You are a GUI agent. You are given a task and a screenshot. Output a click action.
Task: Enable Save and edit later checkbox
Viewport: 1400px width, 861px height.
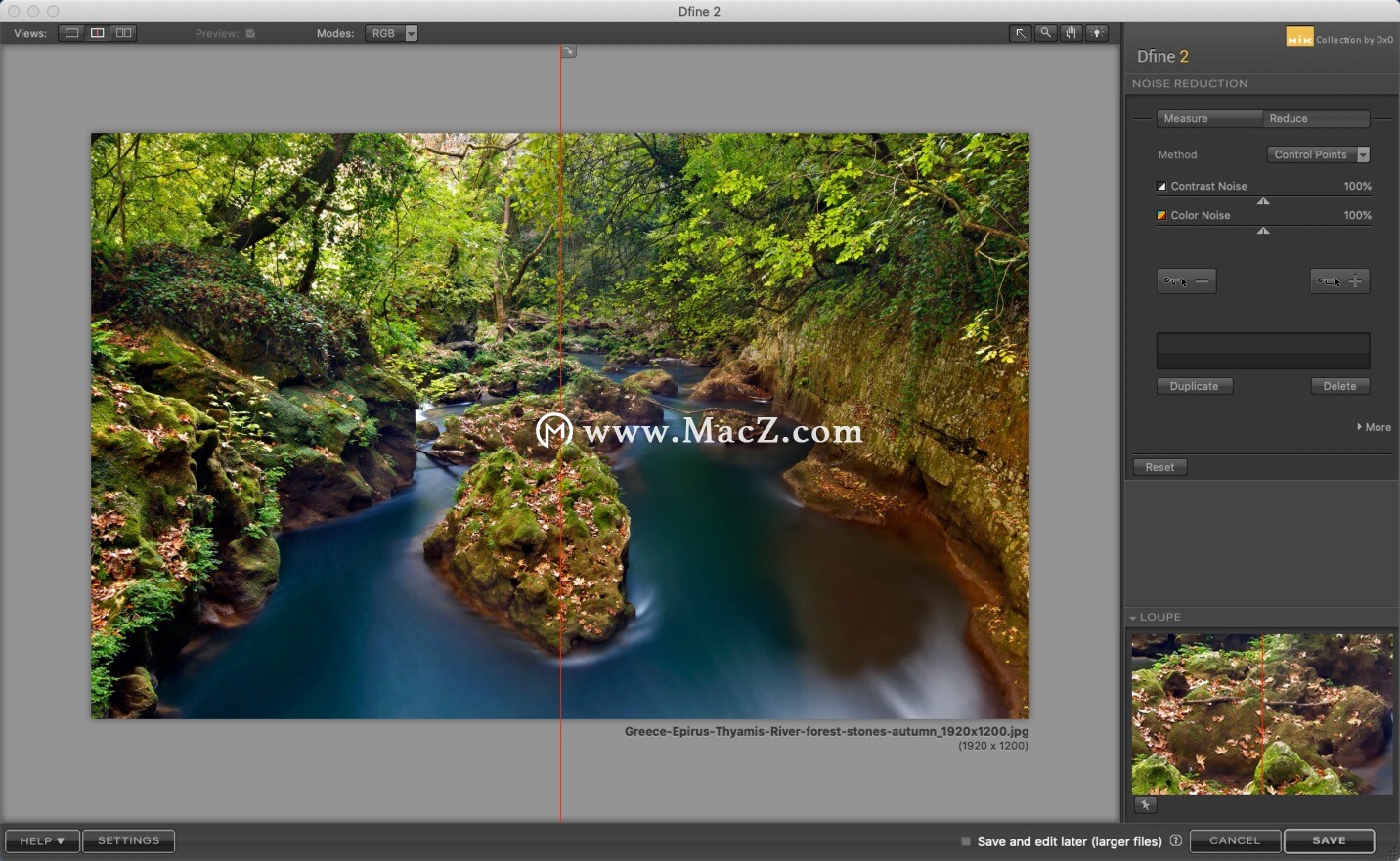click(x=966, y=841)
